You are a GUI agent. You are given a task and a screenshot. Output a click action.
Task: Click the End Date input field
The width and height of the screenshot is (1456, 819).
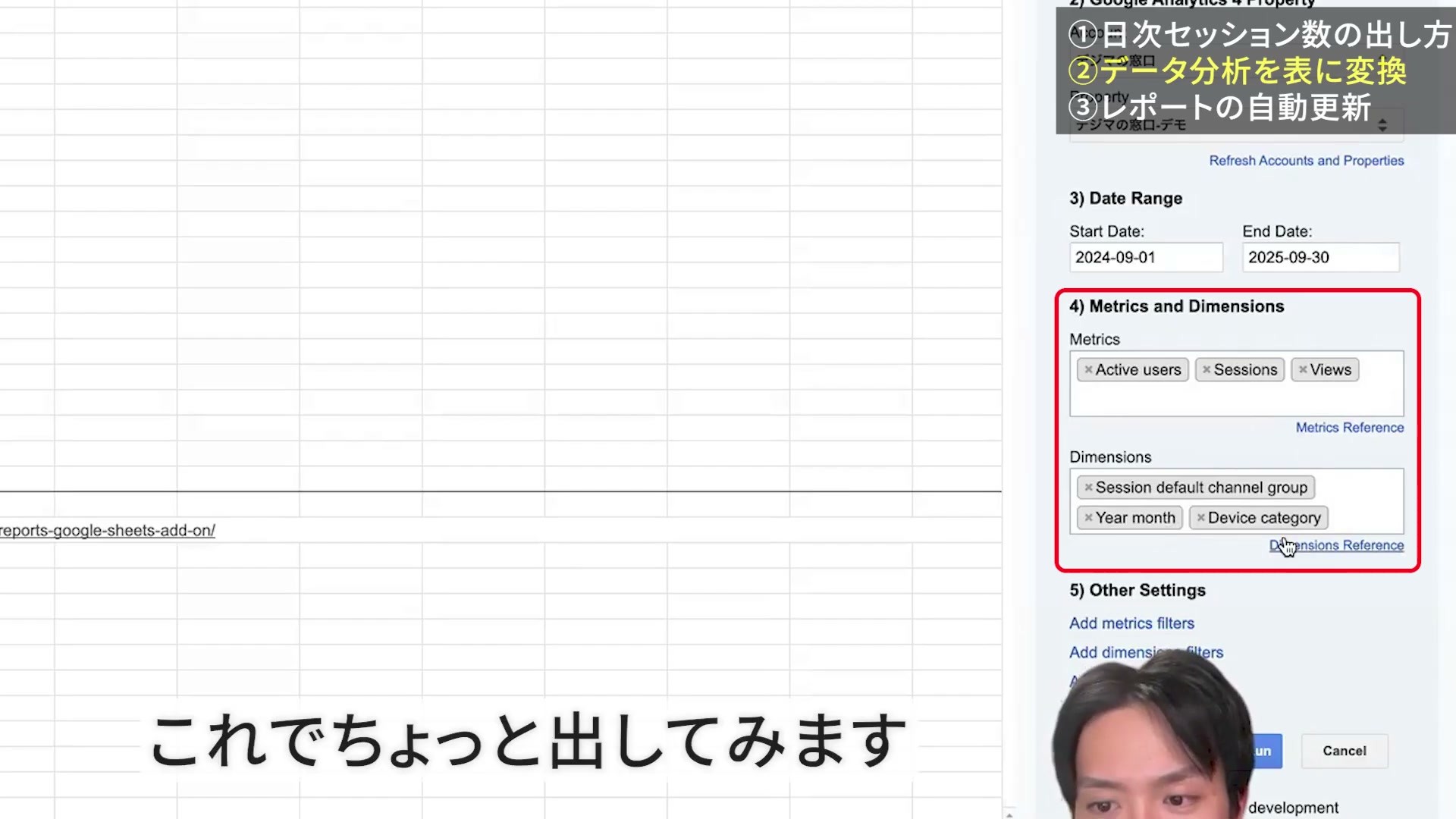point(1320,257)
